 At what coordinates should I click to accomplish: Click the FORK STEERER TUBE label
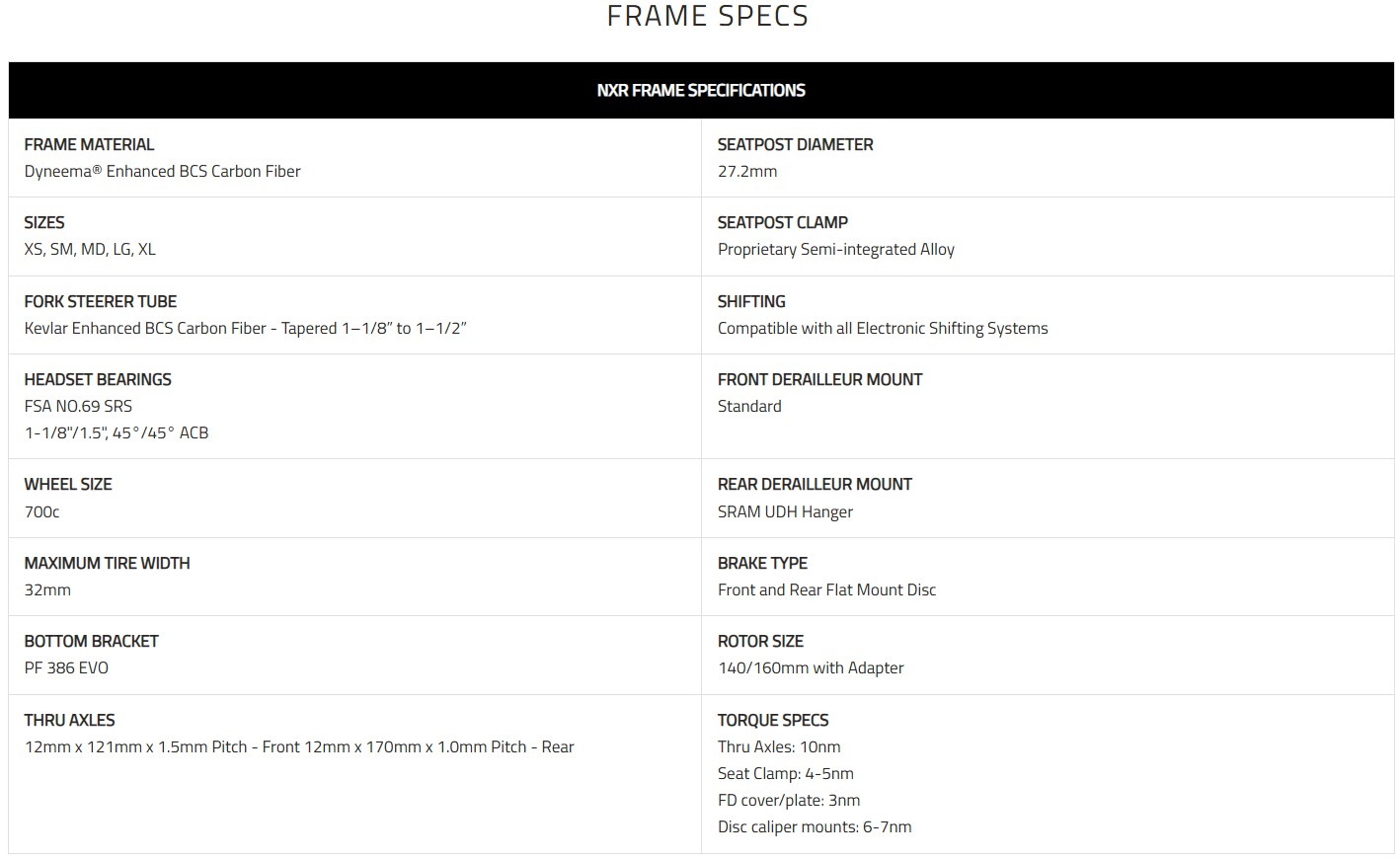101,301
